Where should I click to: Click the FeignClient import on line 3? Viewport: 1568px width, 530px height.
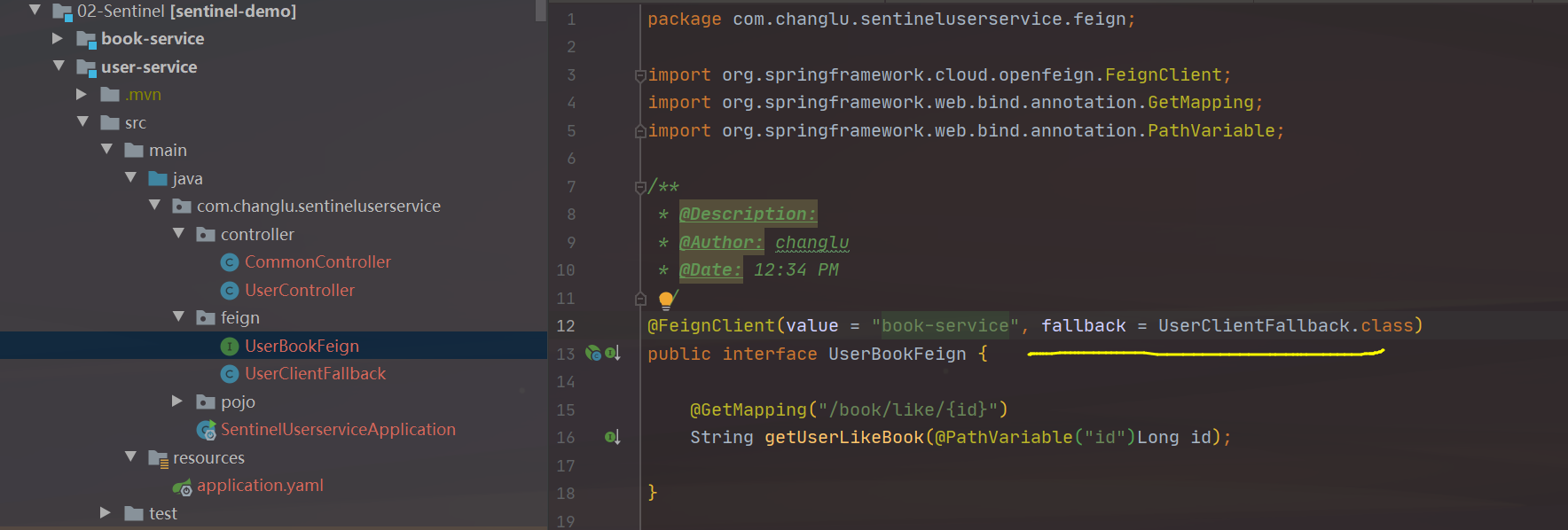(1163, 75)
